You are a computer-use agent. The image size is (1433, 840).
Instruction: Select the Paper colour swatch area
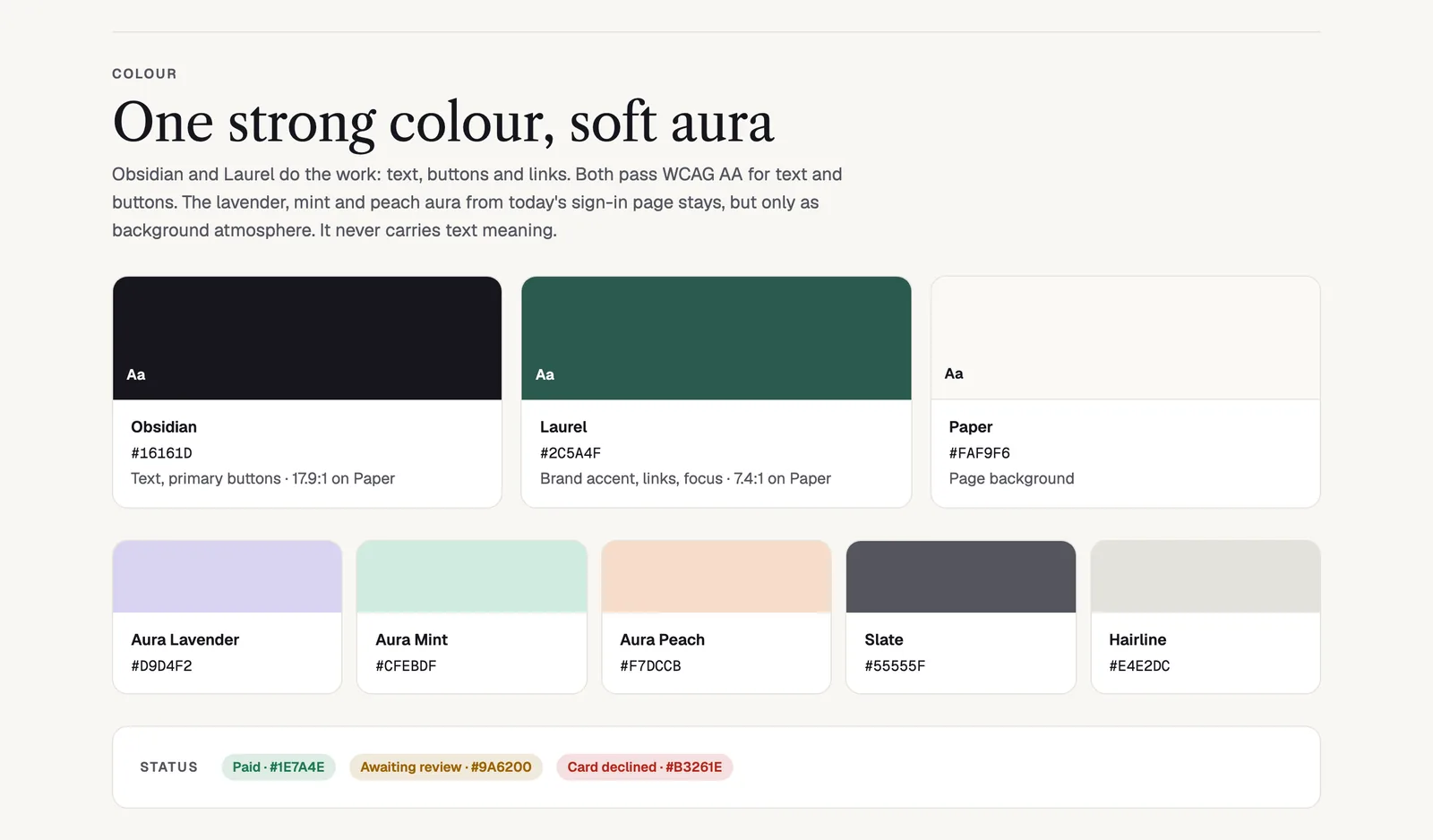click(1126, 338)
